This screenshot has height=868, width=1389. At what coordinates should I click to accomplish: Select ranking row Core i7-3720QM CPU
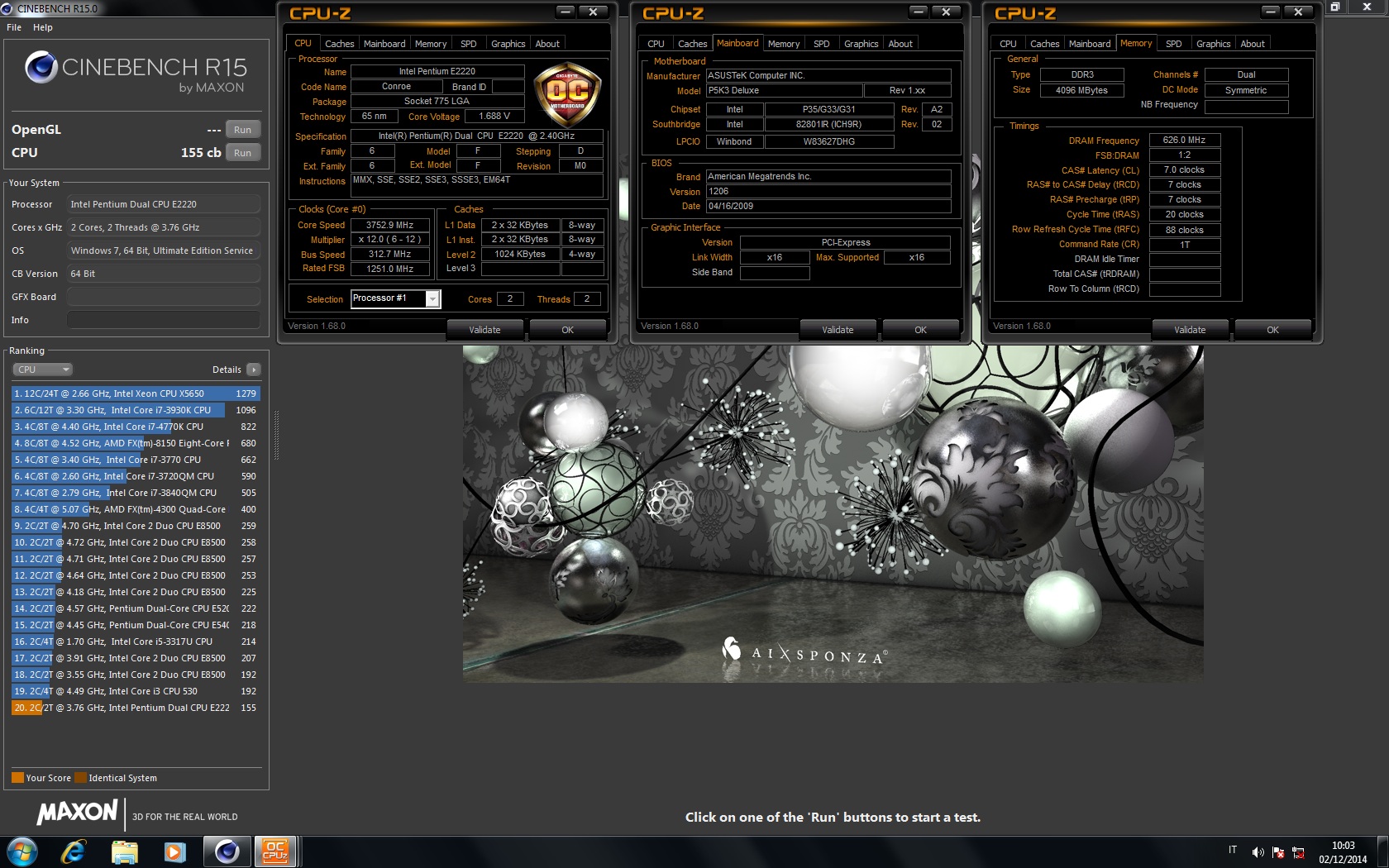(x=136, y=476)
